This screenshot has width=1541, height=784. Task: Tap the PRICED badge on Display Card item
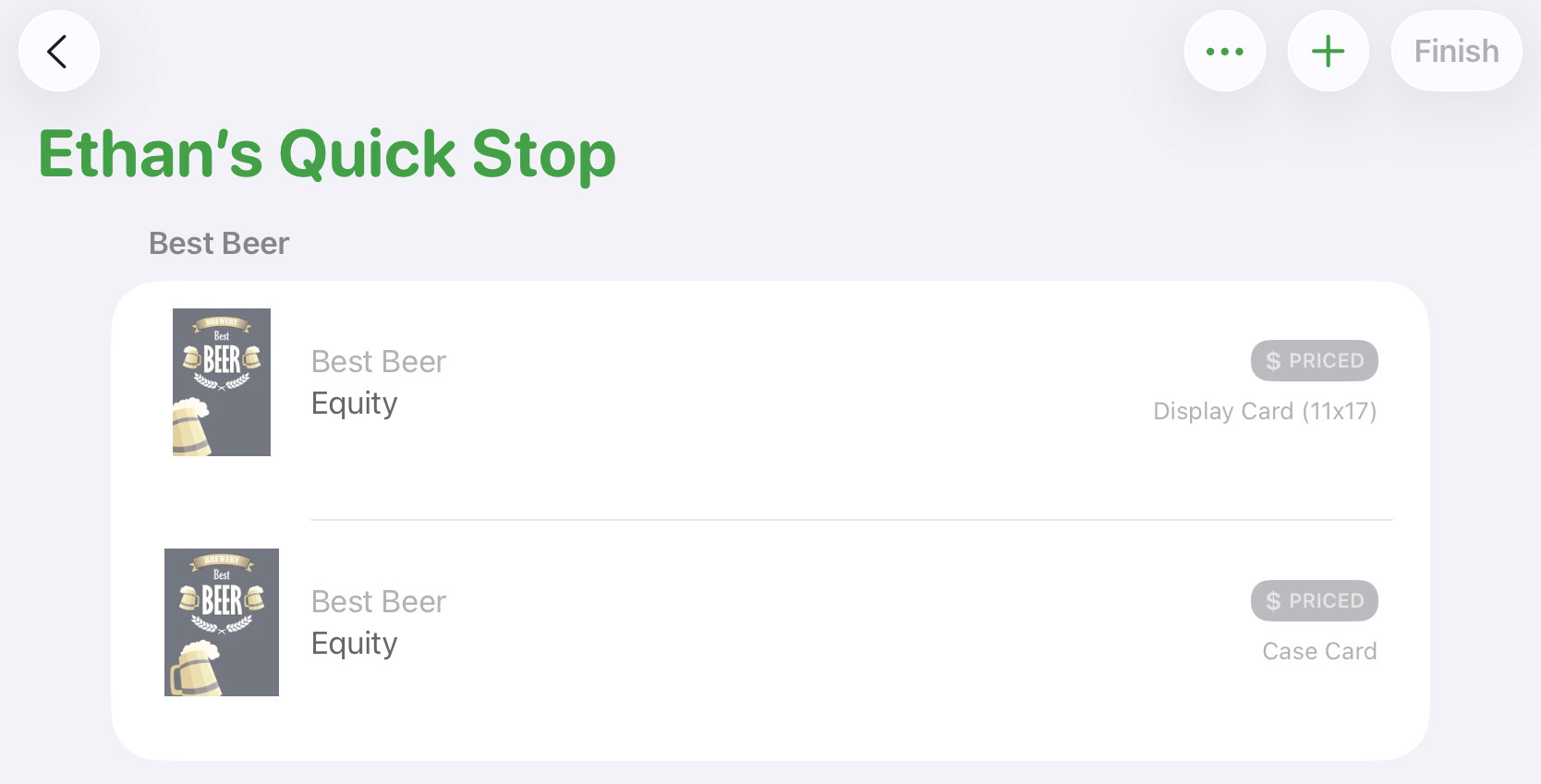[x=1315, y=360]
